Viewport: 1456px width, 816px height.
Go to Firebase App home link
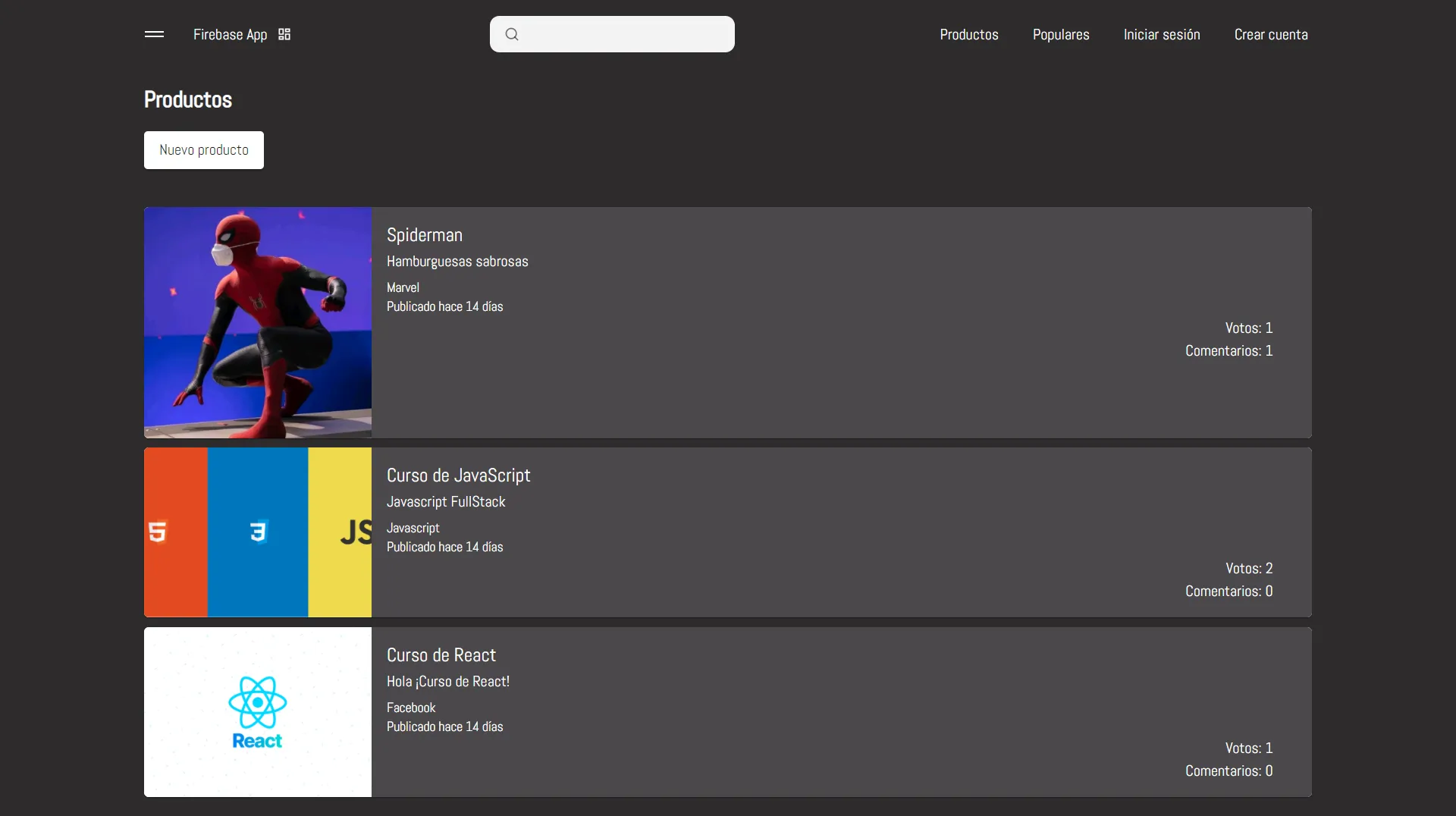[x=230, y=34]
